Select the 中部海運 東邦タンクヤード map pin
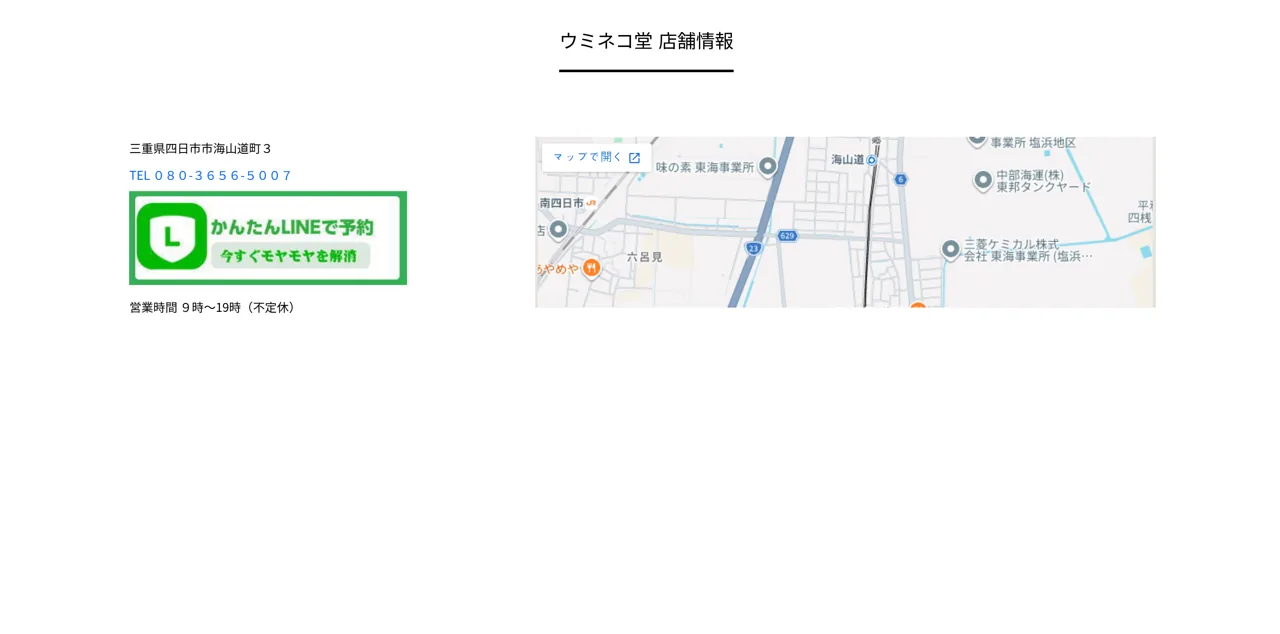 click(983, 180)
